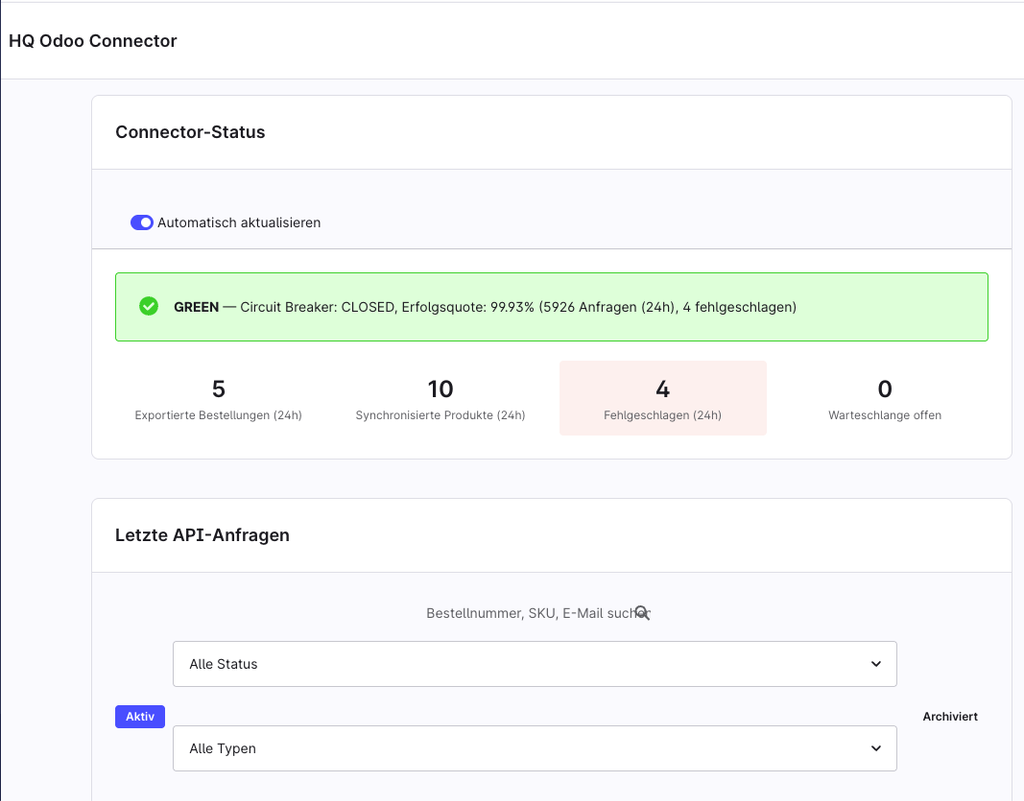Click the Warteschlange offen stat
Screen dimensions: 1024x801
pos(885,398)
